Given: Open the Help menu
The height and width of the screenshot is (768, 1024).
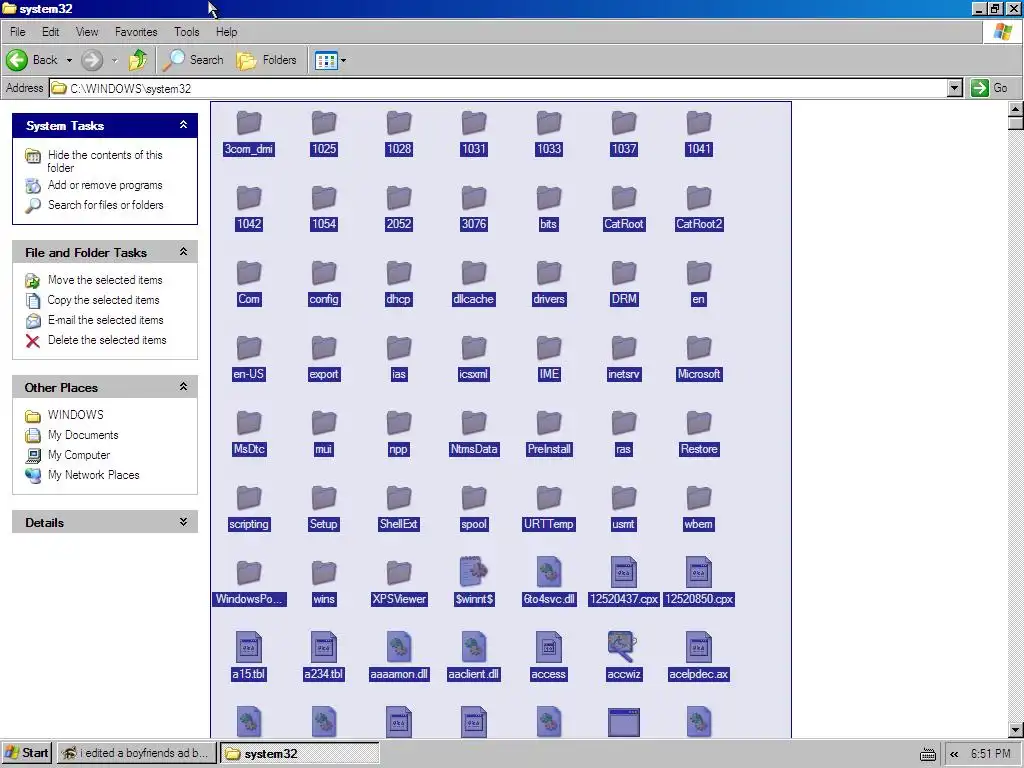Looking at the screenshot, I should click(227, 32).
